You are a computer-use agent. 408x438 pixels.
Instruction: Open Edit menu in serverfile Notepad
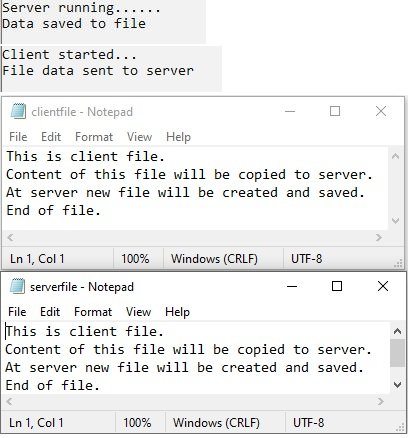click(x=50, y=312)
